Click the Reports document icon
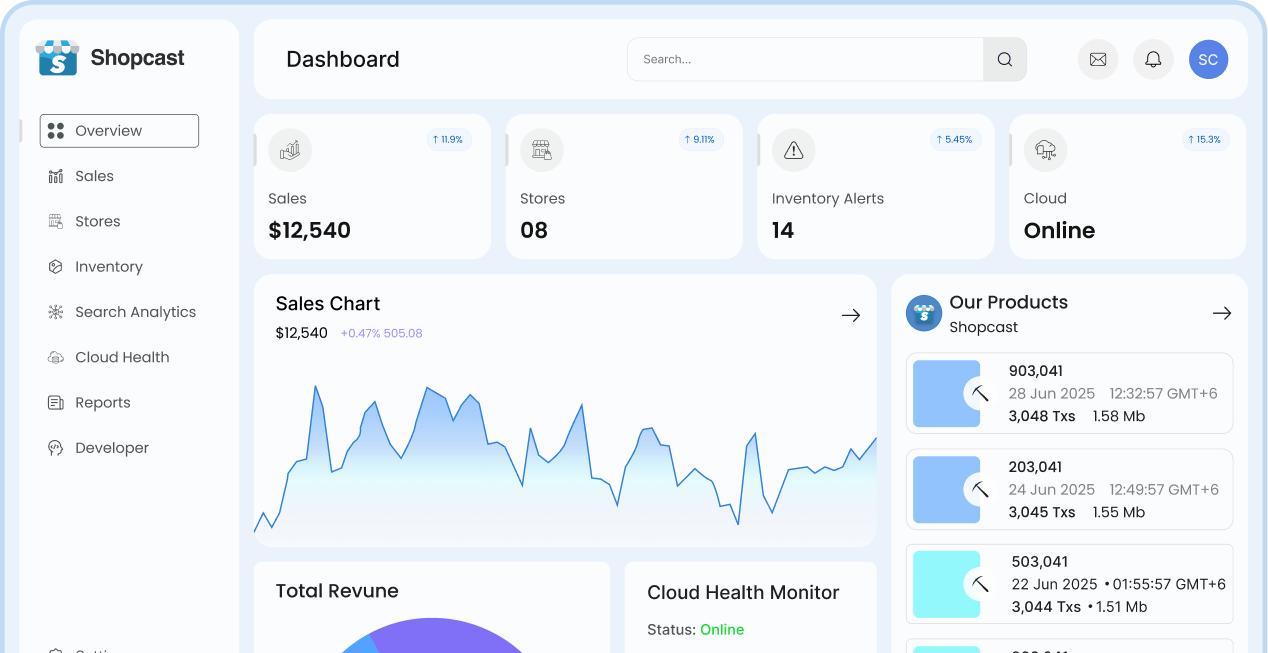Image resolution: width=1268 pixels, height=653 pixels. (x=57, y=402)
